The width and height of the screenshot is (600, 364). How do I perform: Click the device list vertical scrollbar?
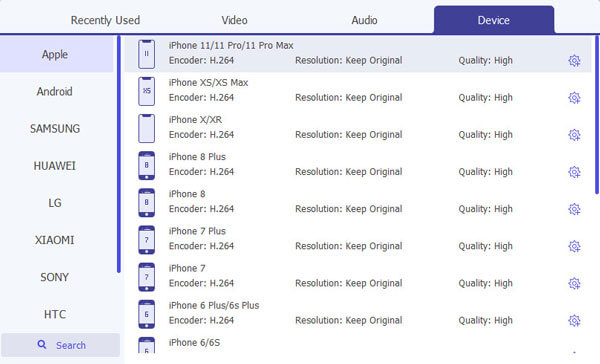click(x=597, y=115)
